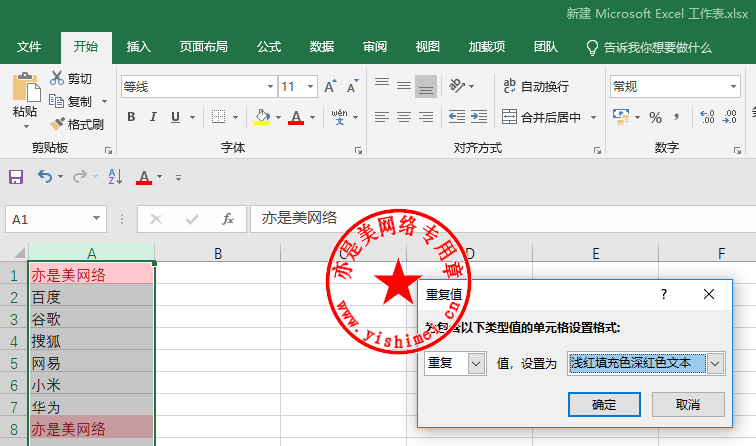Click the borders icon
This screenshot has height=446, width=756.
point(218,117)
